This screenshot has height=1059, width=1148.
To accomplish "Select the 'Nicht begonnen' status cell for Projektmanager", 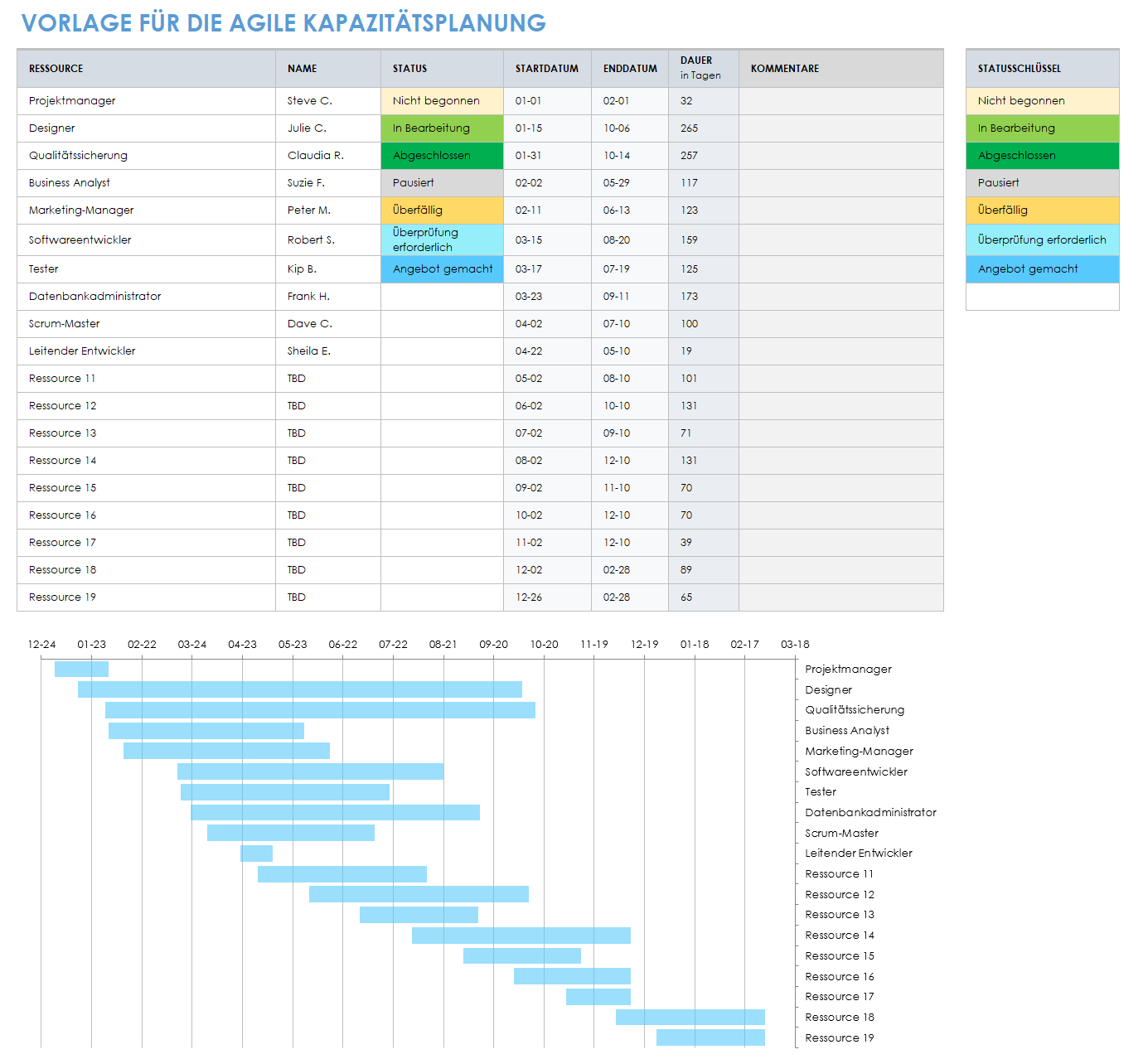I will pyautogui.click(x=442, y=101).
